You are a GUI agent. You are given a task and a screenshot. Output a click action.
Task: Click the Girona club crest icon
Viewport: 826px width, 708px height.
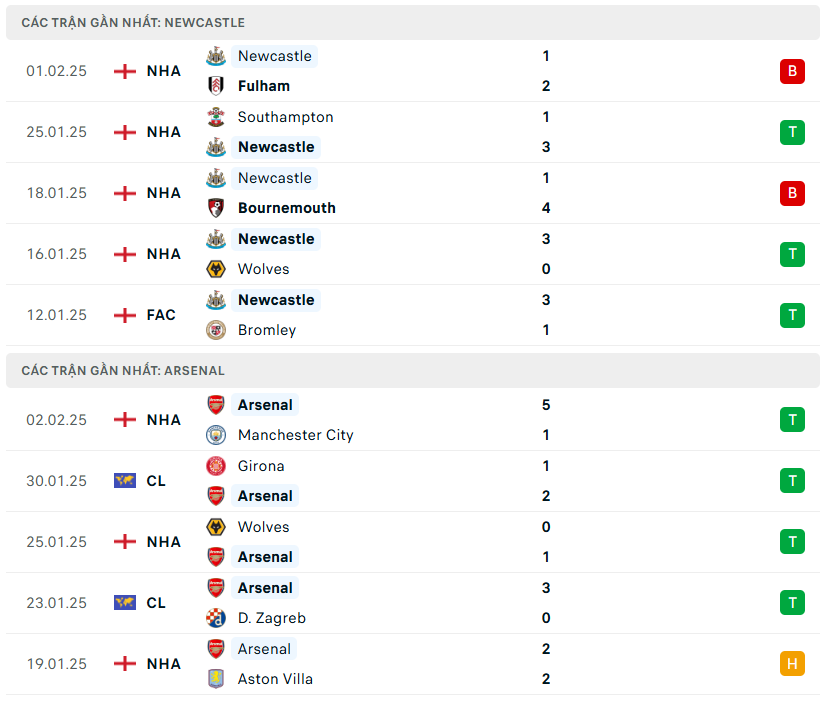click(x=216, y=466)
